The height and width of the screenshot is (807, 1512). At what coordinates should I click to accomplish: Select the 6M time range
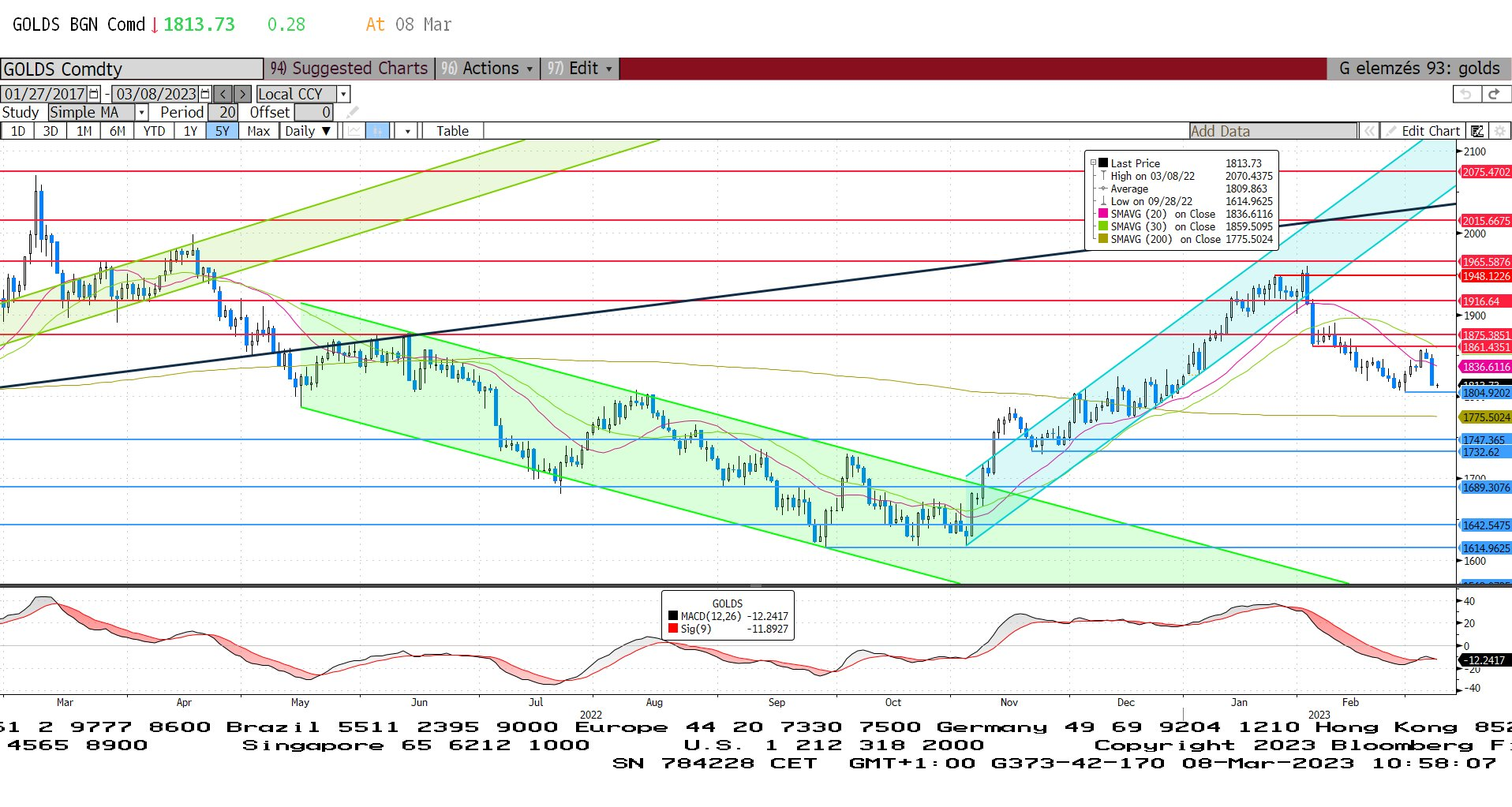(117, 131)
